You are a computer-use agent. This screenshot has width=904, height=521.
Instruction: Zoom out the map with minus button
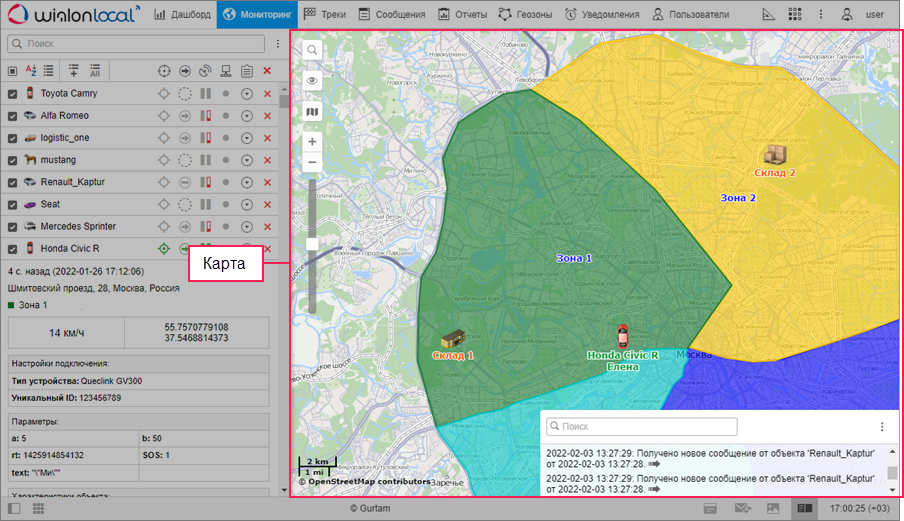pyautogui.click(x=312, y=163)
